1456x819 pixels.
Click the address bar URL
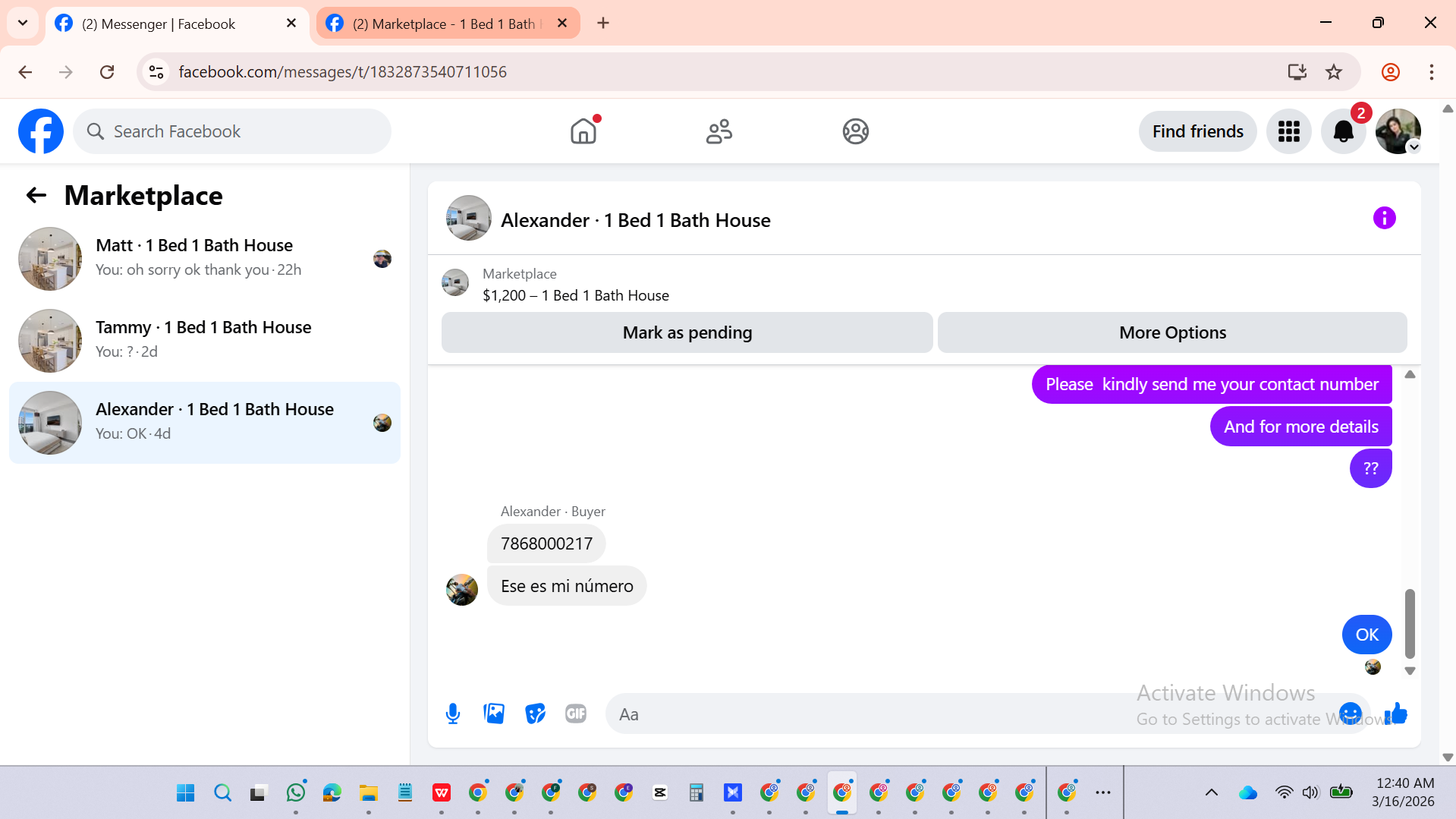point(343,72)
